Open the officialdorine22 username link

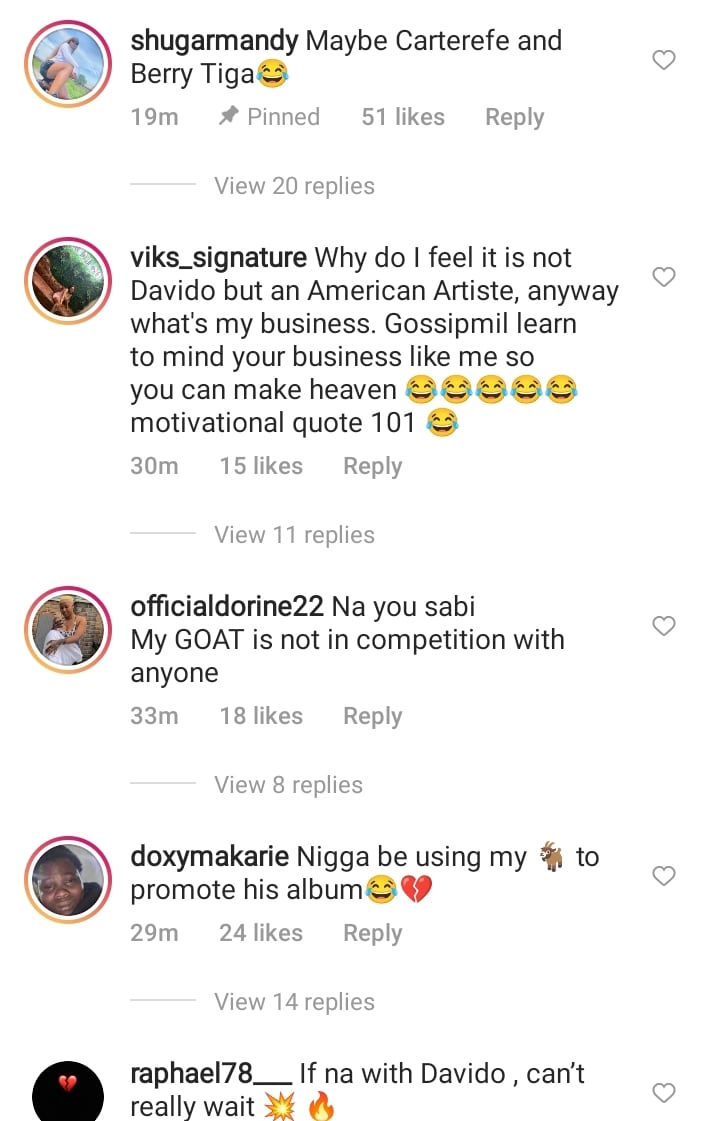tap(227, 606)
